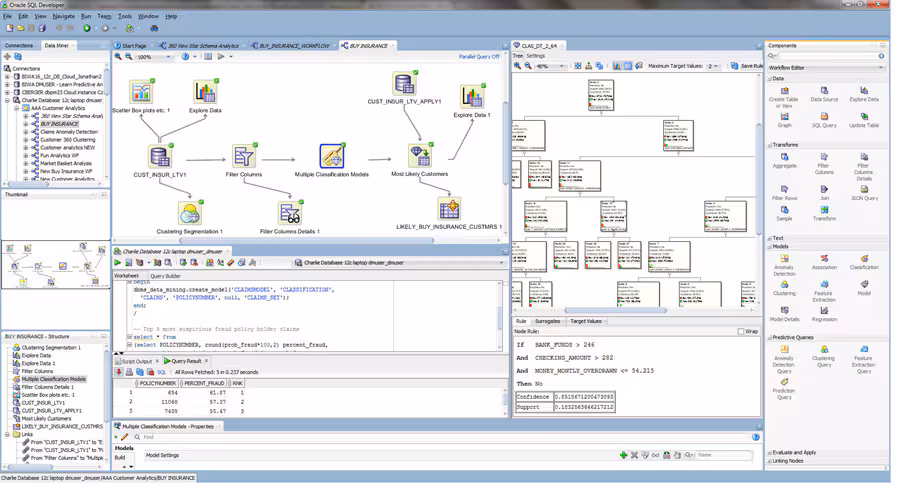898x490 pixels.
Task: Select the Multiple Classification Models node
Action: point(332,156)
